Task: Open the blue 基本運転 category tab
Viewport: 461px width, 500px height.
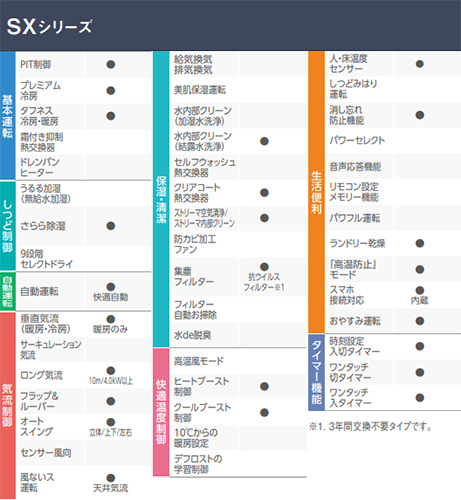Action: 8,115
